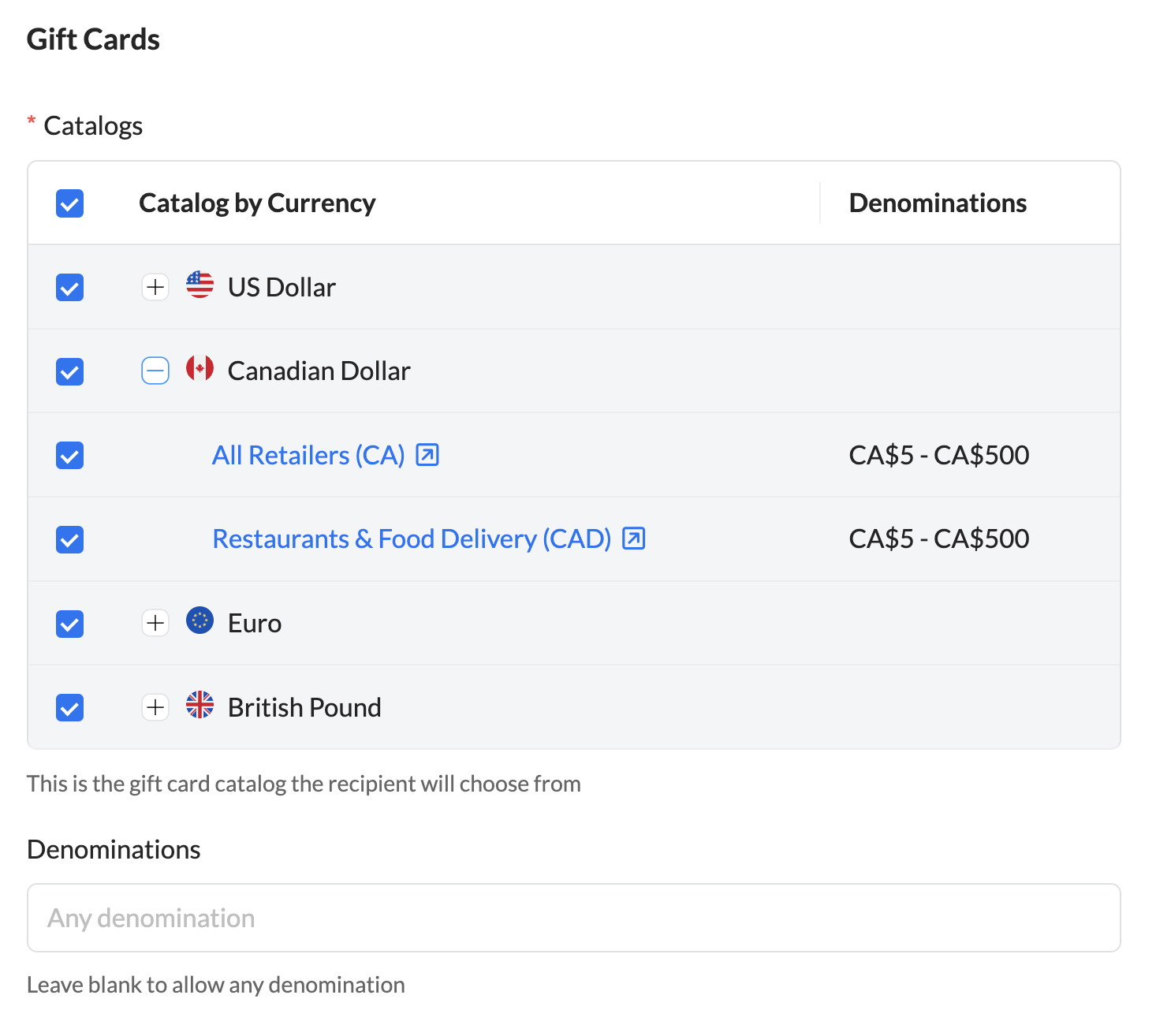Toggle Restaurants & Food Delivery (CAD) checkbox
The width and height of the screenshot is (1156, 1036).
(70, 540)
